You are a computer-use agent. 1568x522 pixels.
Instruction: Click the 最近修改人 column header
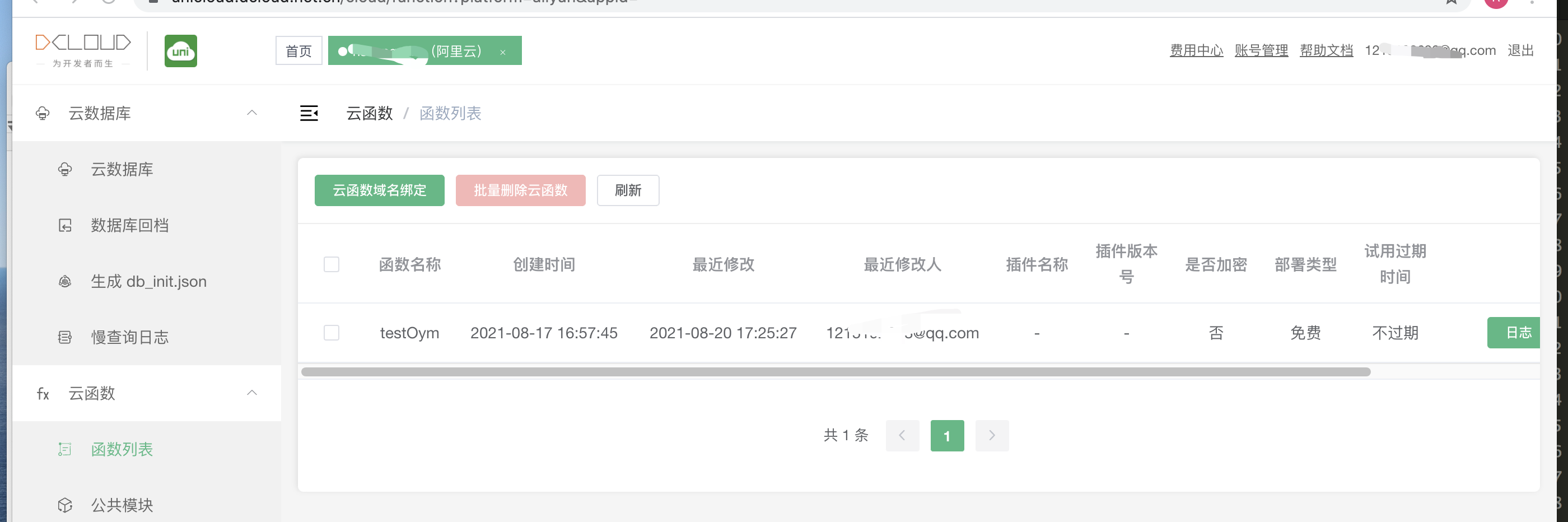click(903, 264)
